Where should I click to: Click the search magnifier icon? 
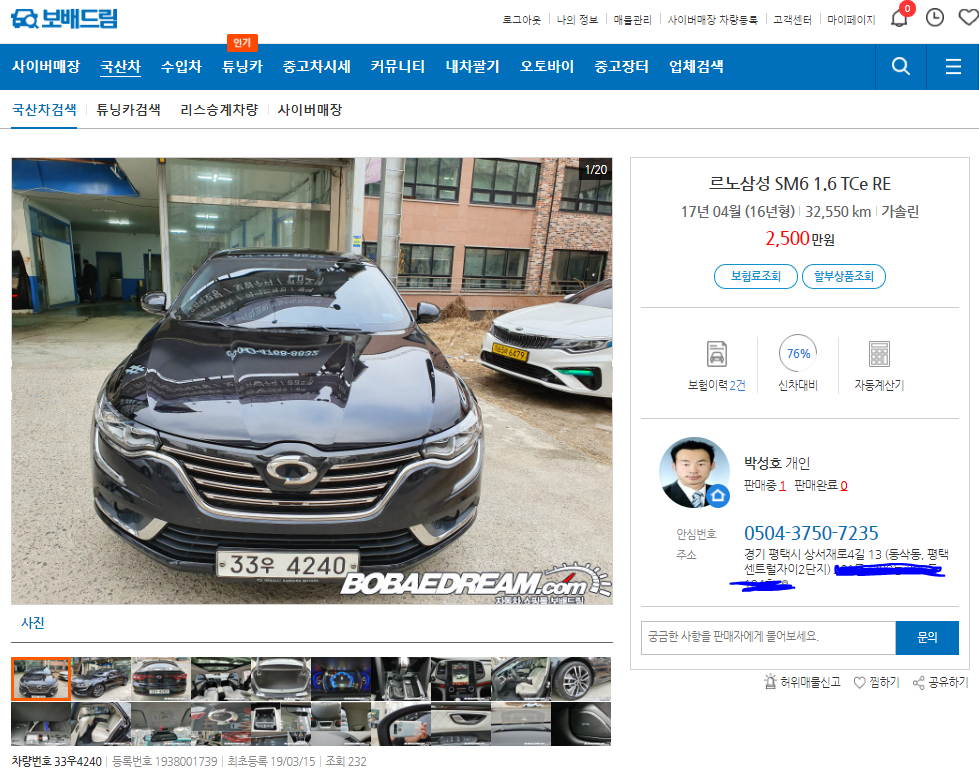pyautogui.click(x=900, y=66)
